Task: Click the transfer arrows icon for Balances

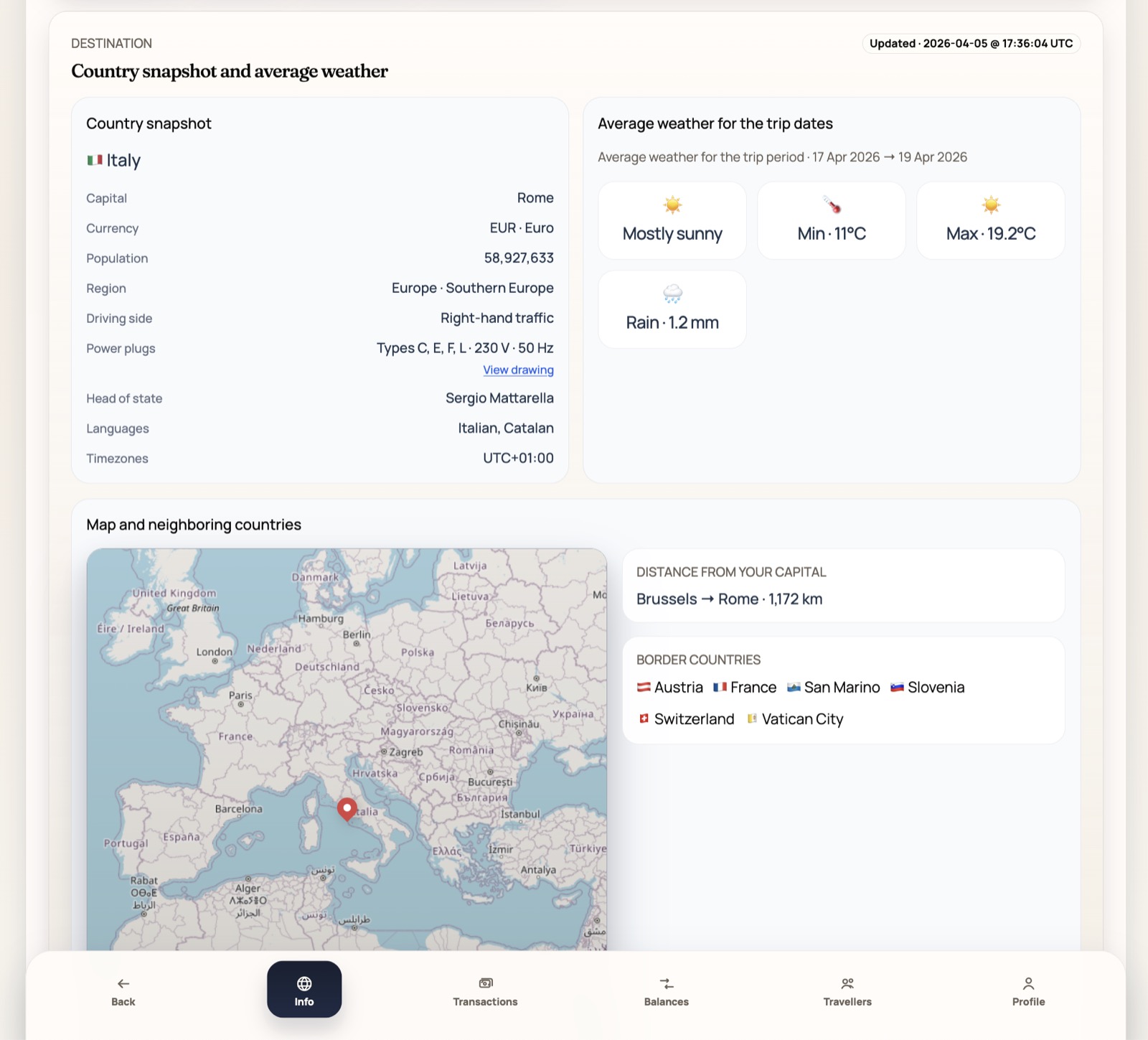Action: pos(666,983)
